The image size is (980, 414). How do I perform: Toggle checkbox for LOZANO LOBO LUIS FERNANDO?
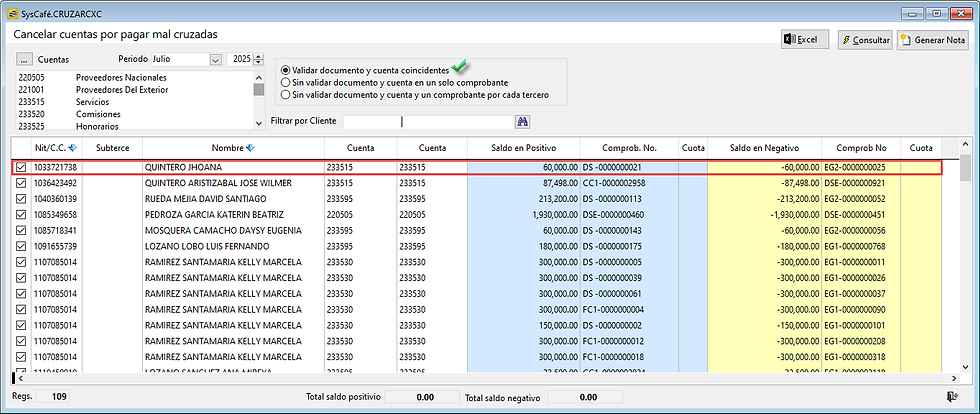pos(21,246)
